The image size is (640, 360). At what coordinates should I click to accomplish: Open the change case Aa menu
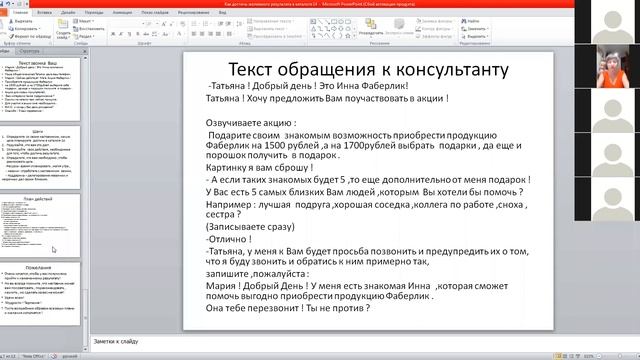click(x=165, y=34)
